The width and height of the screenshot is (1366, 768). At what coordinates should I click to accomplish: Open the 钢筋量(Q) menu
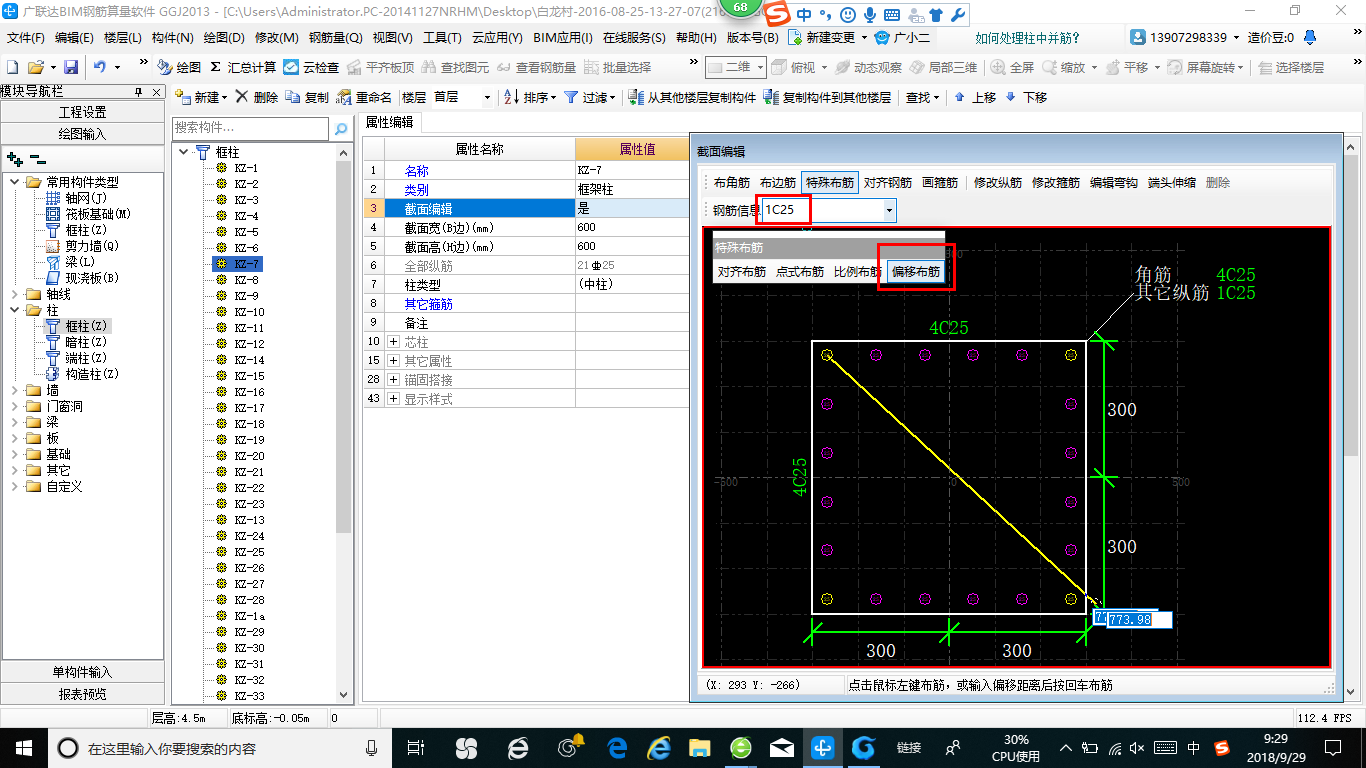click(x=335, y=38)
